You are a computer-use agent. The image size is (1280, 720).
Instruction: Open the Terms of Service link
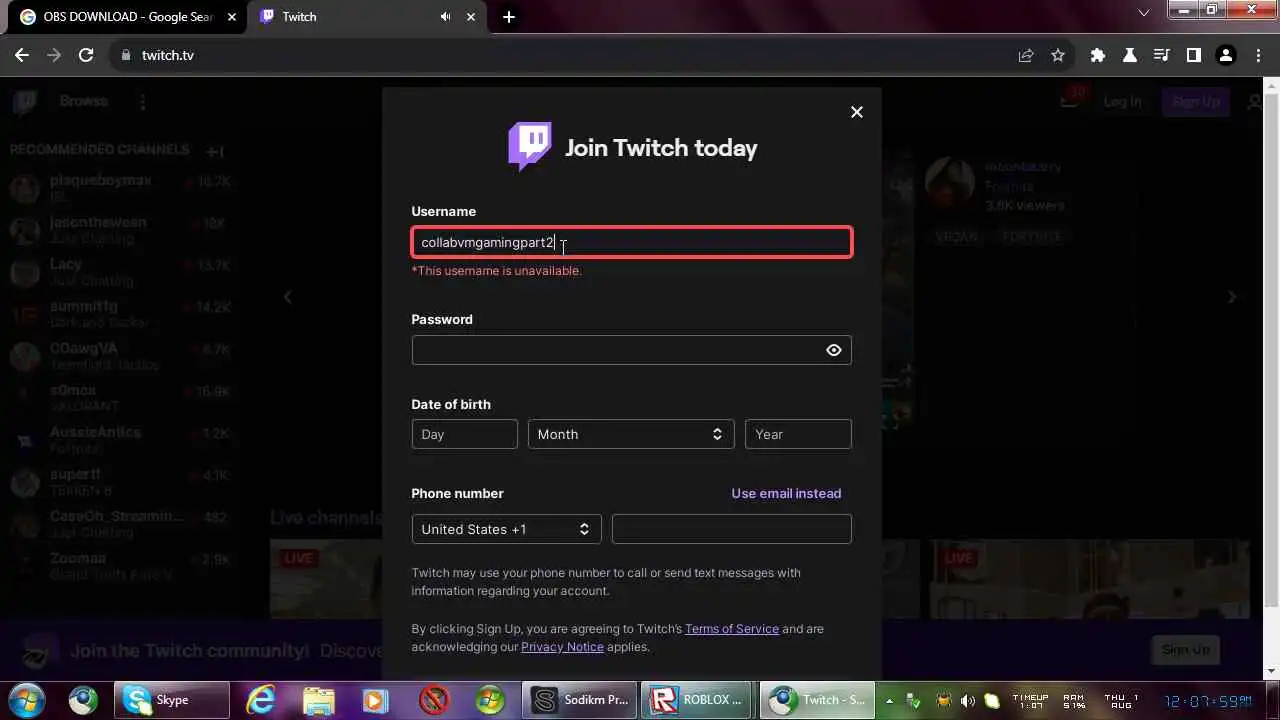point(732,629)
